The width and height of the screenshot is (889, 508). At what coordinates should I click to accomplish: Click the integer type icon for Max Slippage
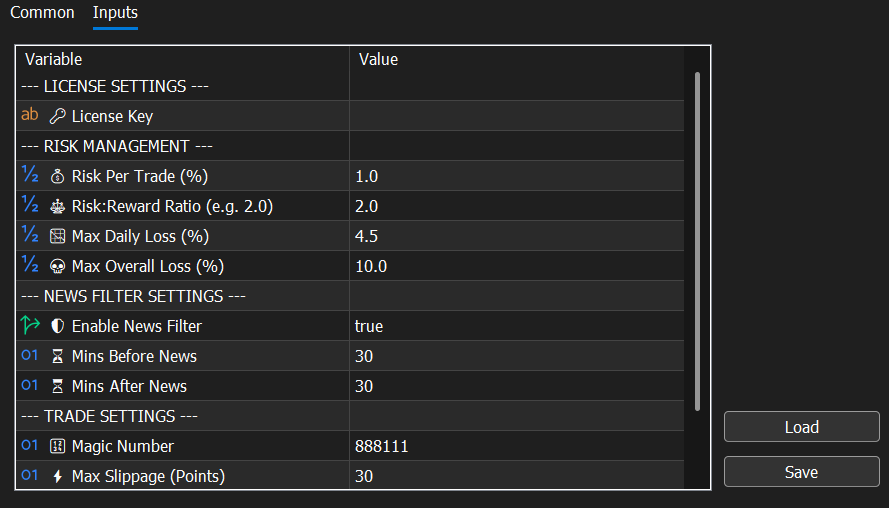(29, 476)
